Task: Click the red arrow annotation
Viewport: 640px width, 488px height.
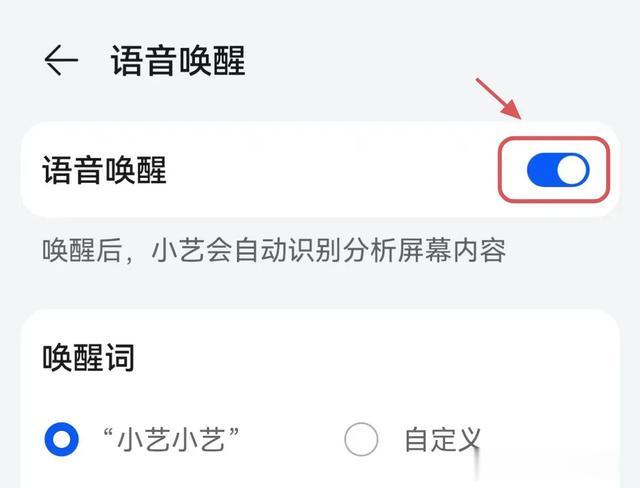Action: tap(499, 99)
